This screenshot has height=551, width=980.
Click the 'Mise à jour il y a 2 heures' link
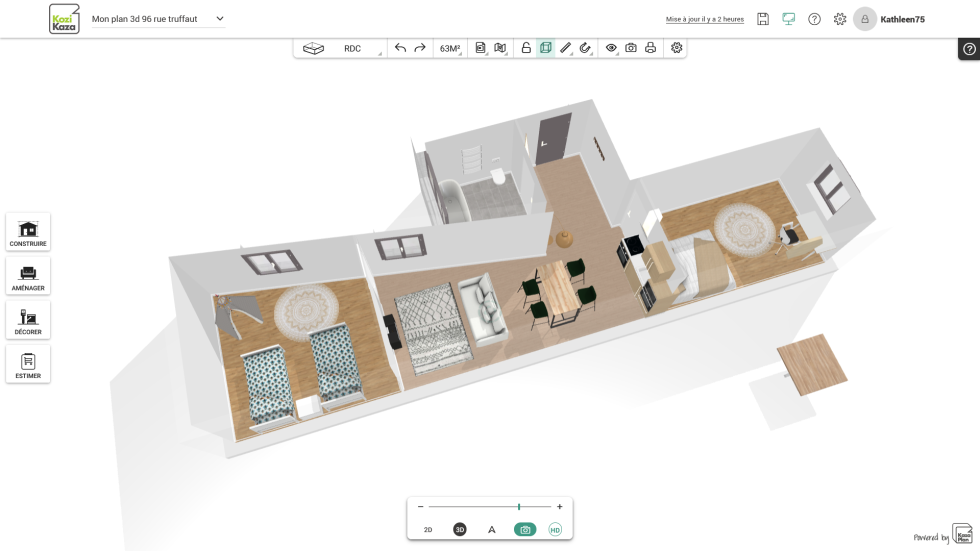pyautogui.click(x=705, y=19)
